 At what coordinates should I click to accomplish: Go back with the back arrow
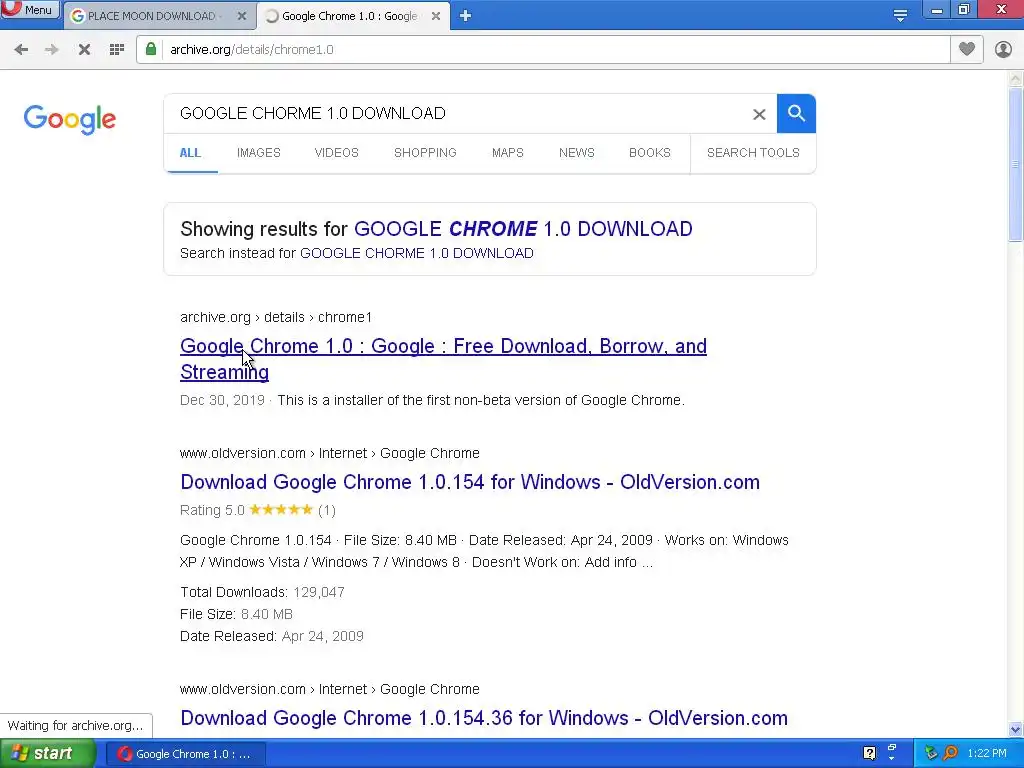click(21, 50)
